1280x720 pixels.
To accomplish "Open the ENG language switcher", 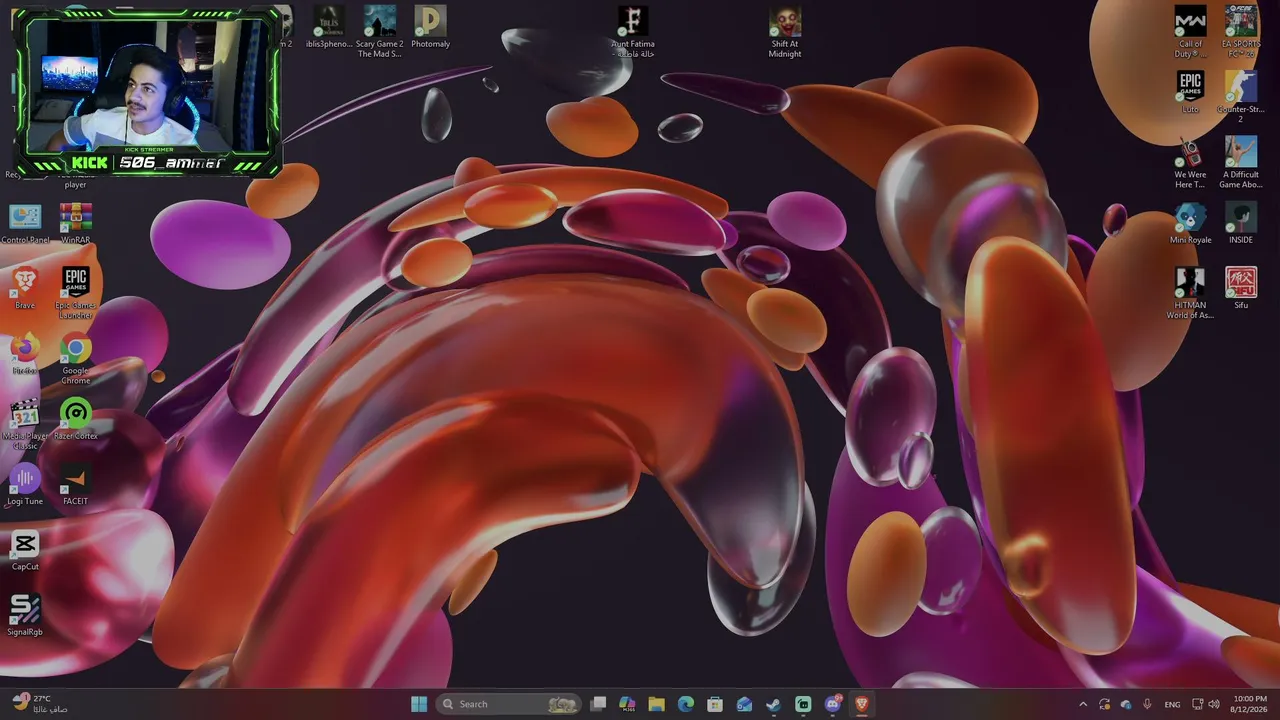I will pyautogui.click(x=1172, y=704).
